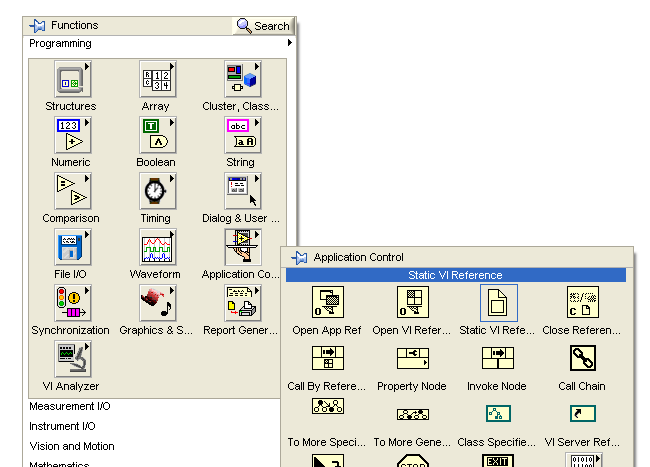
Task: Click the Timing label text
Action: coord(155,218)
